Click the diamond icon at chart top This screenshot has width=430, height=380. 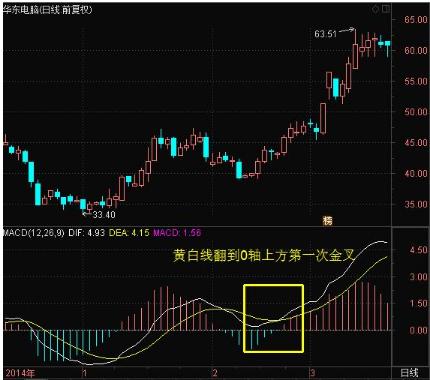coord(376,10)
